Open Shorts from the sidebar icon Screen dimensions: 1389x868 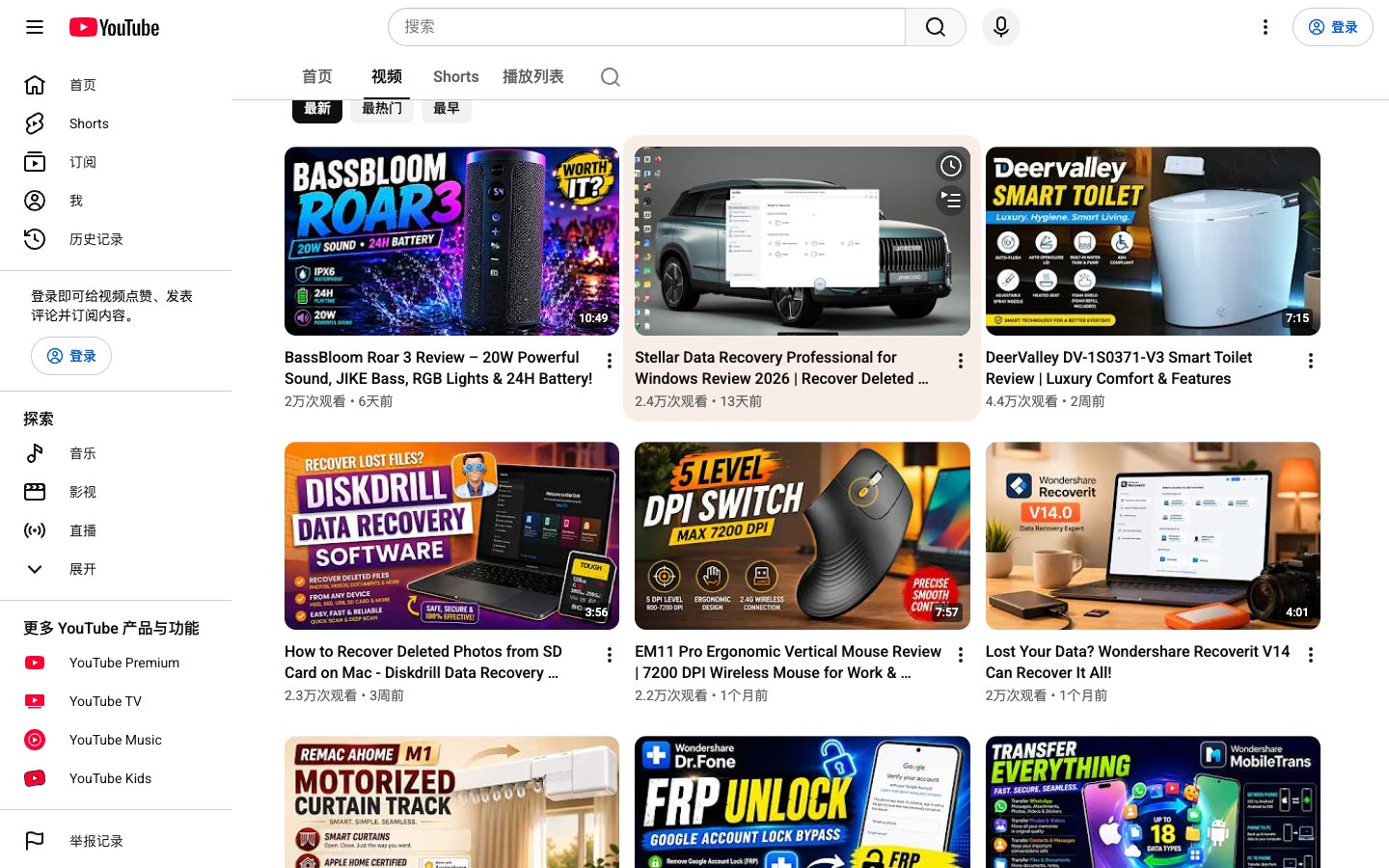(x=35, y=123)
